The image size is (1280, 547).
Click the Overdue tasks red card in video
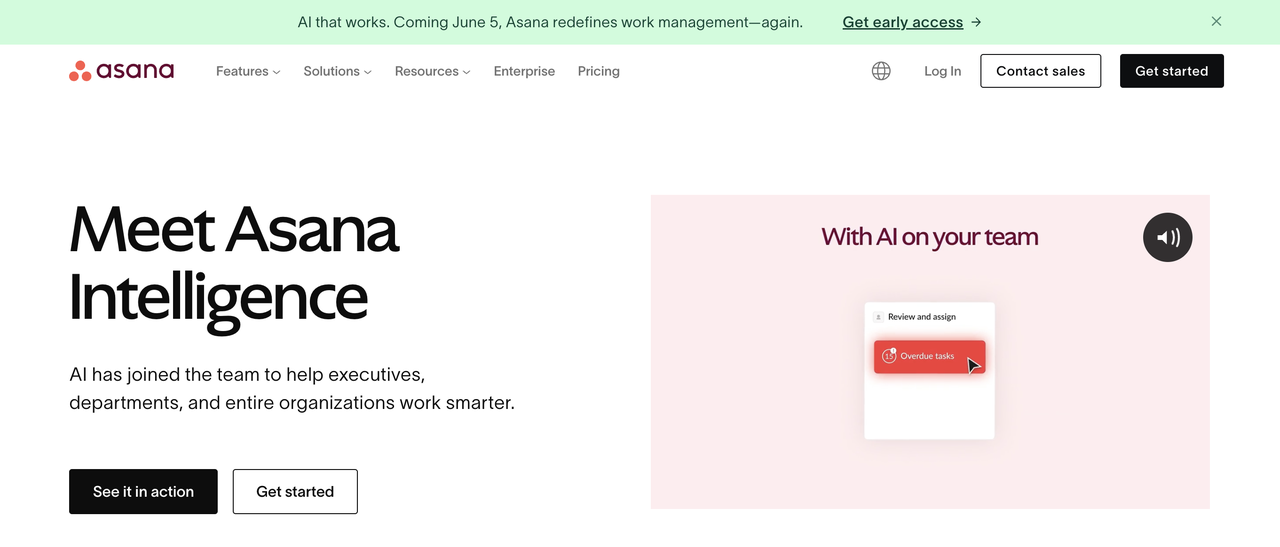(x=930, y=356)
